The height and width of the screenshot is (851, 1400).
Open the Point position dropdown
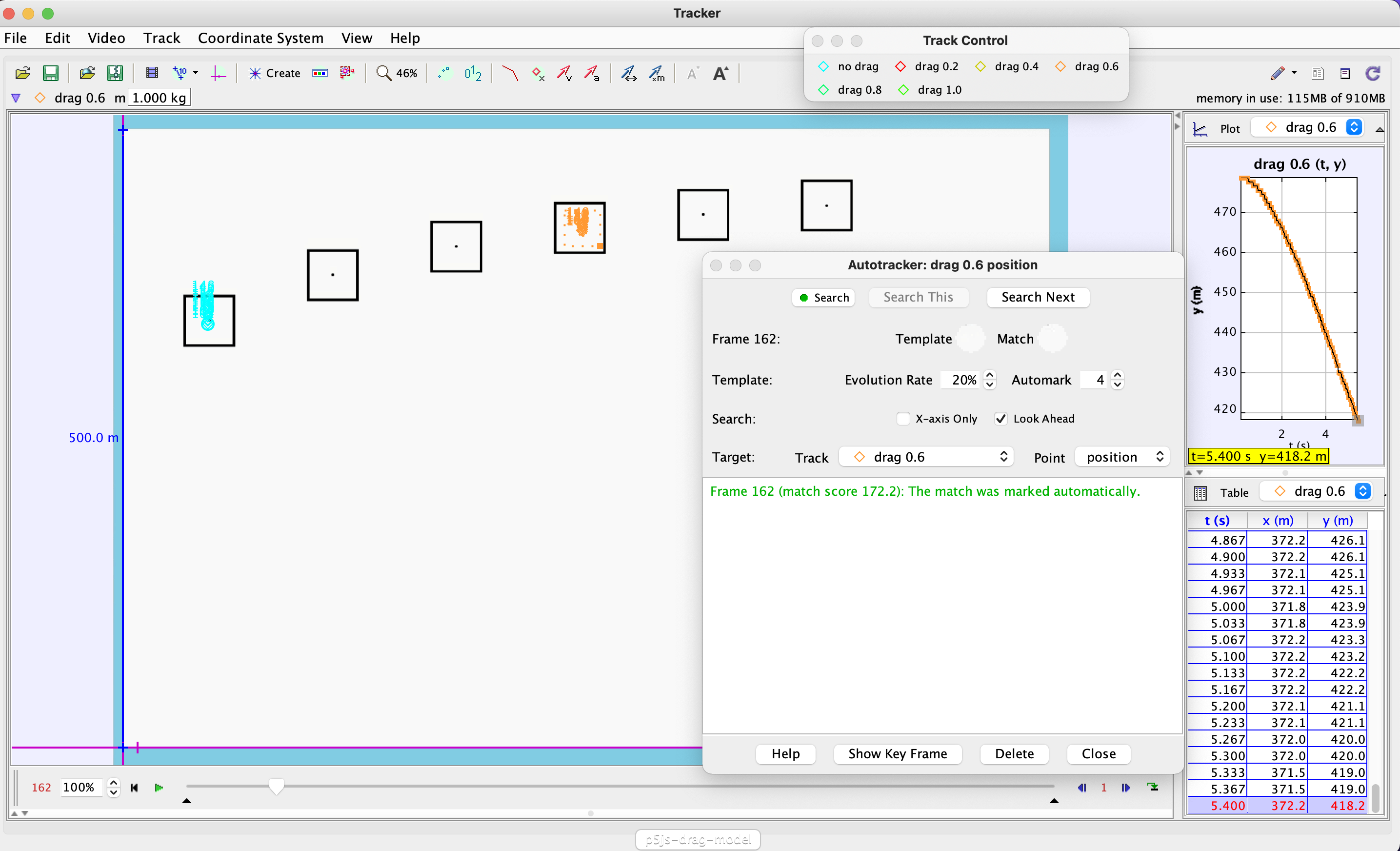coord(1122,457)
